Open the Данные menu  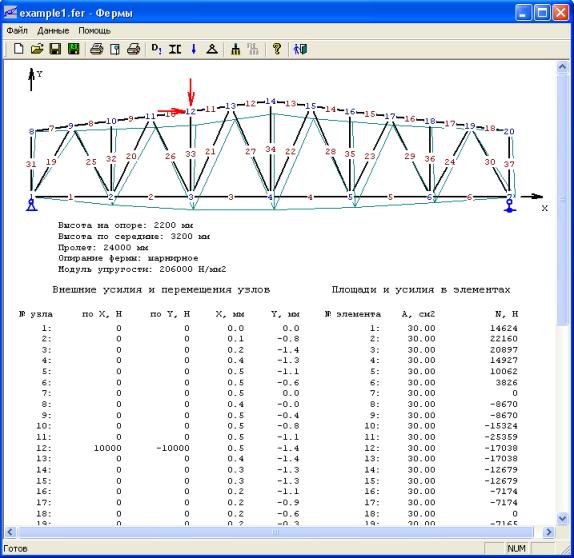(x=53, y=30)
